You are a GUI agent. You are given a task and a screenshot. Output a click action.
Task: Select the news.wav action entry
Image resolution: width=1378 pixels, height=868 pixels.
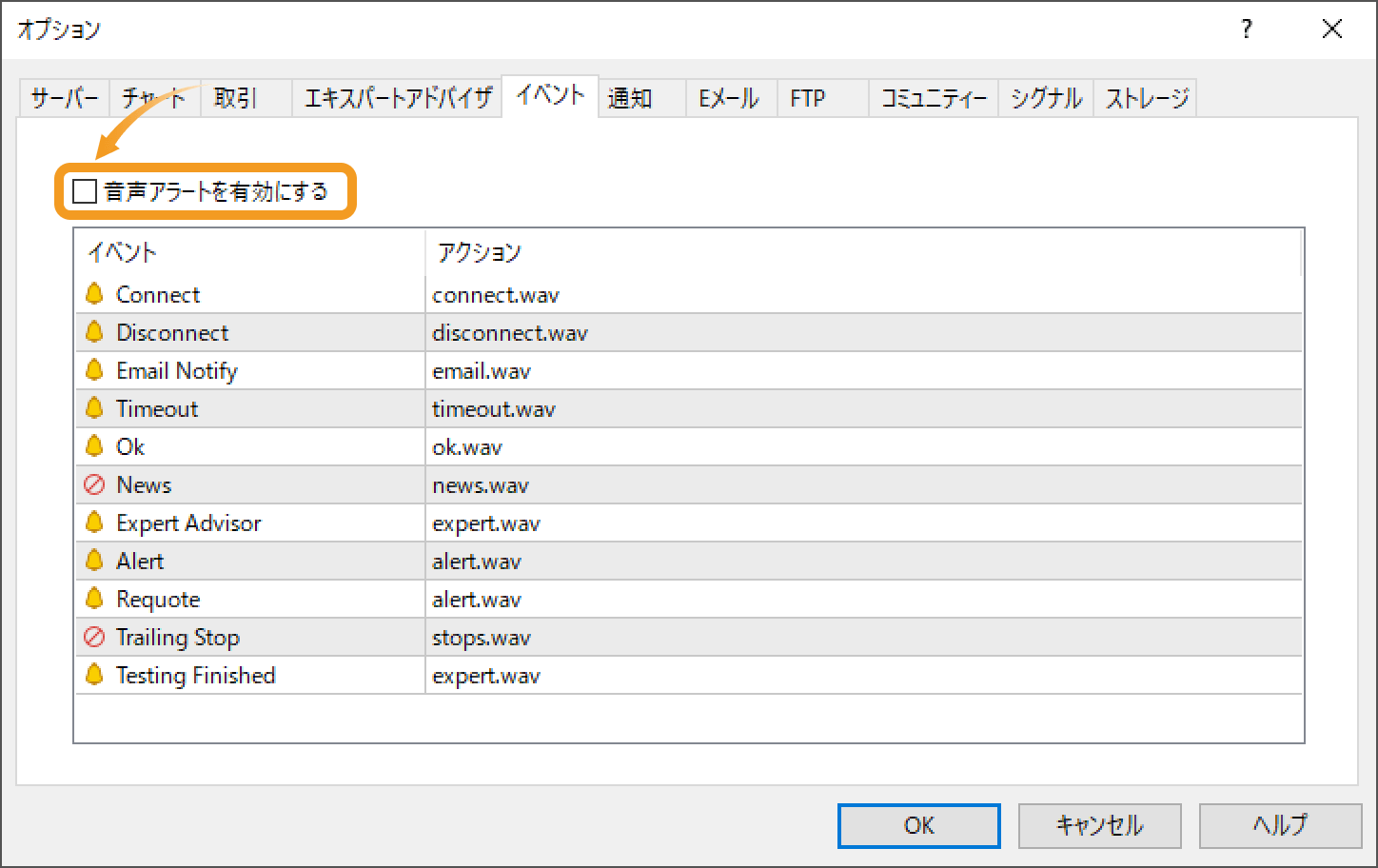tap(481, 484)
